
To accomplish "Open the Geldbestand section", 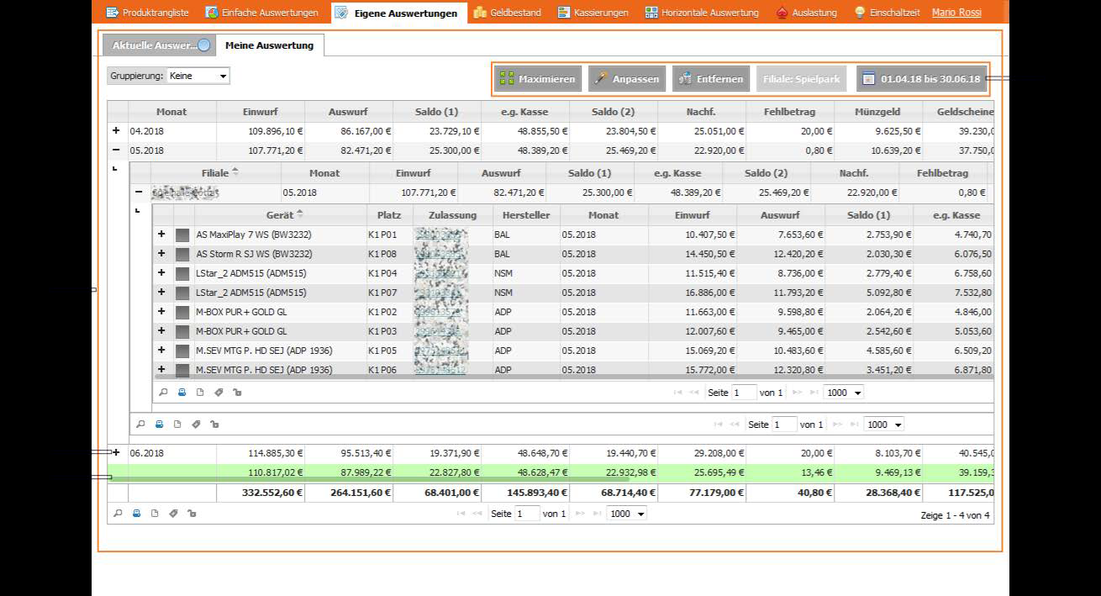I will [507, 13].
